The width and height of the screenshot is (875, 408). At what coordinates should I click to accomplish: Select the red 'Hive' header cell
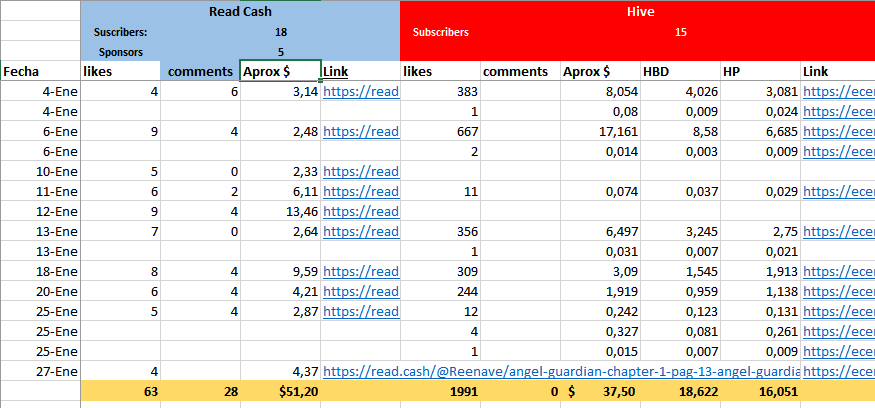coord(637,11)
